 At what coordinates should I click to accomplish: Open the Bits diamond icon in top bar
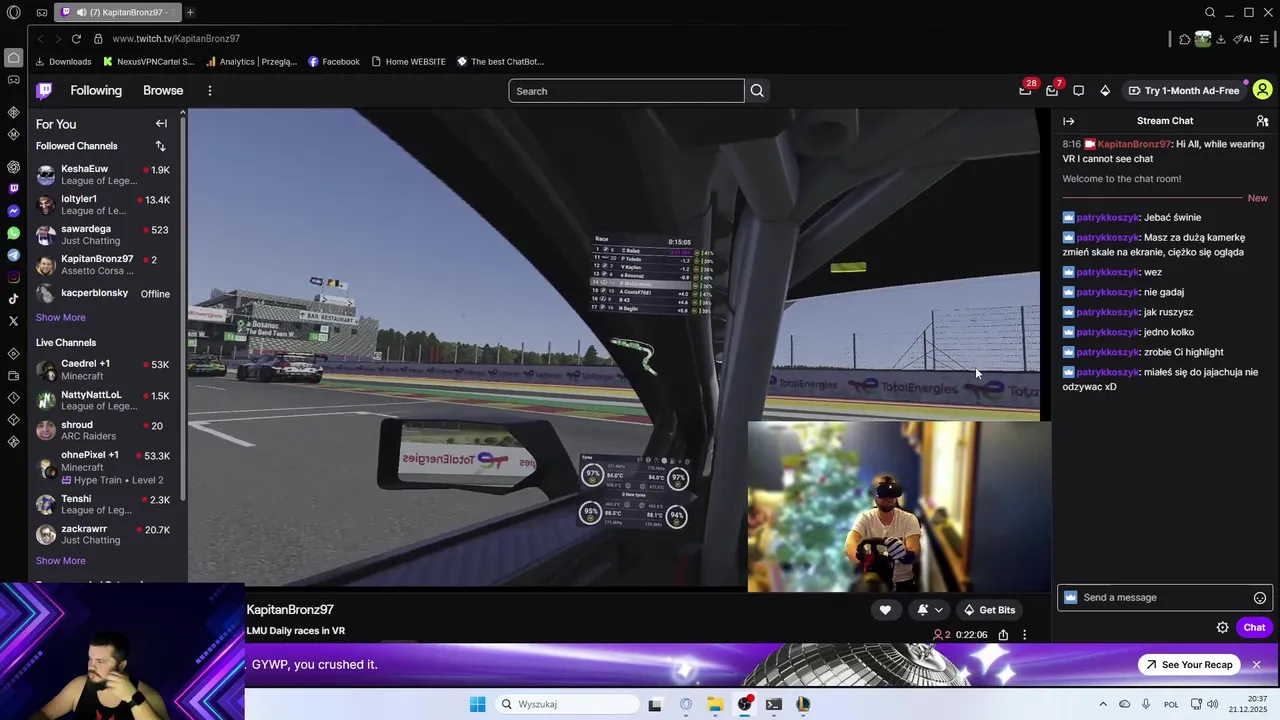click(1105, 90)
